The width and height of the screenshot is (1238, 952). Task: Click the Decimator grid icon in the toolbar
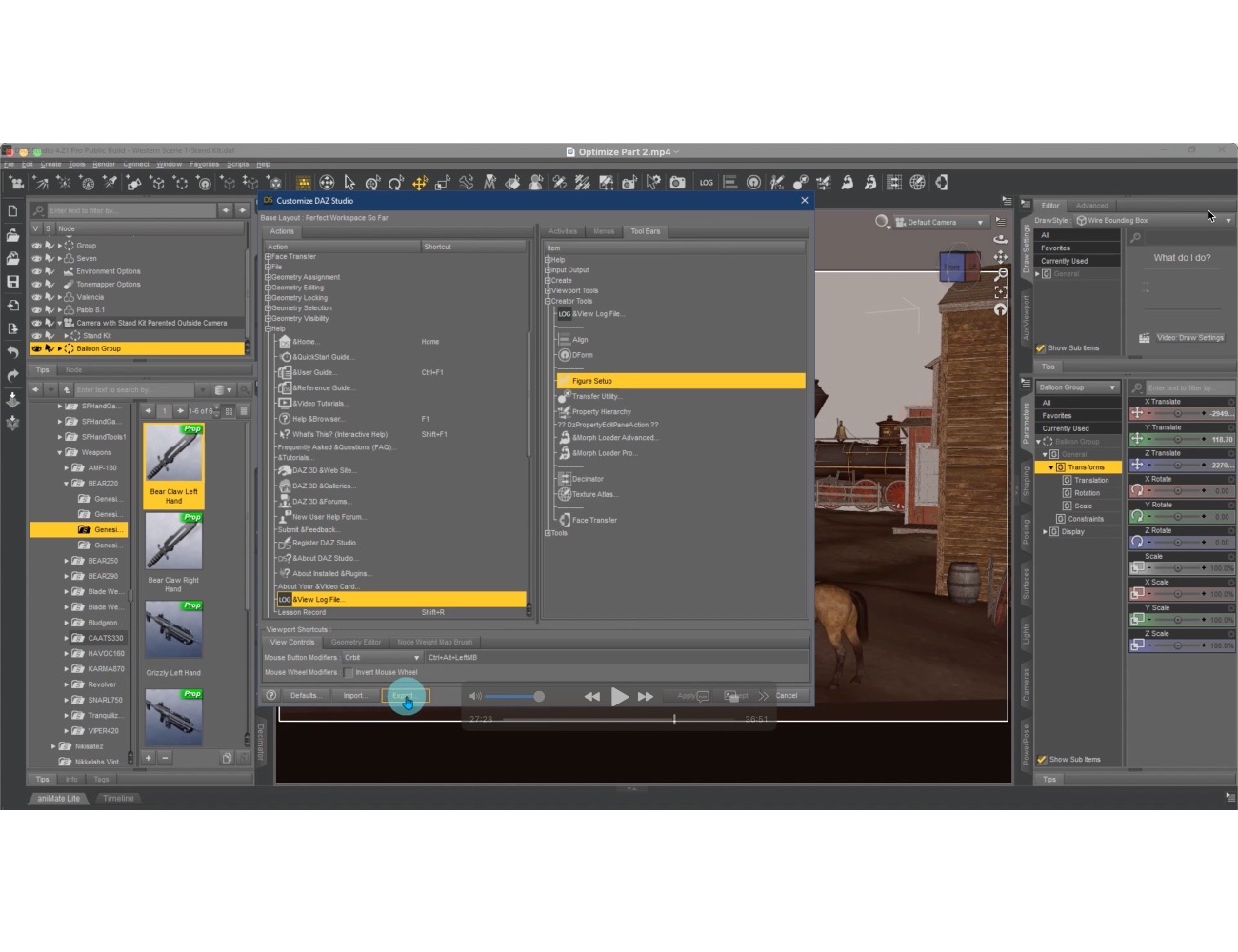point(894,183)
